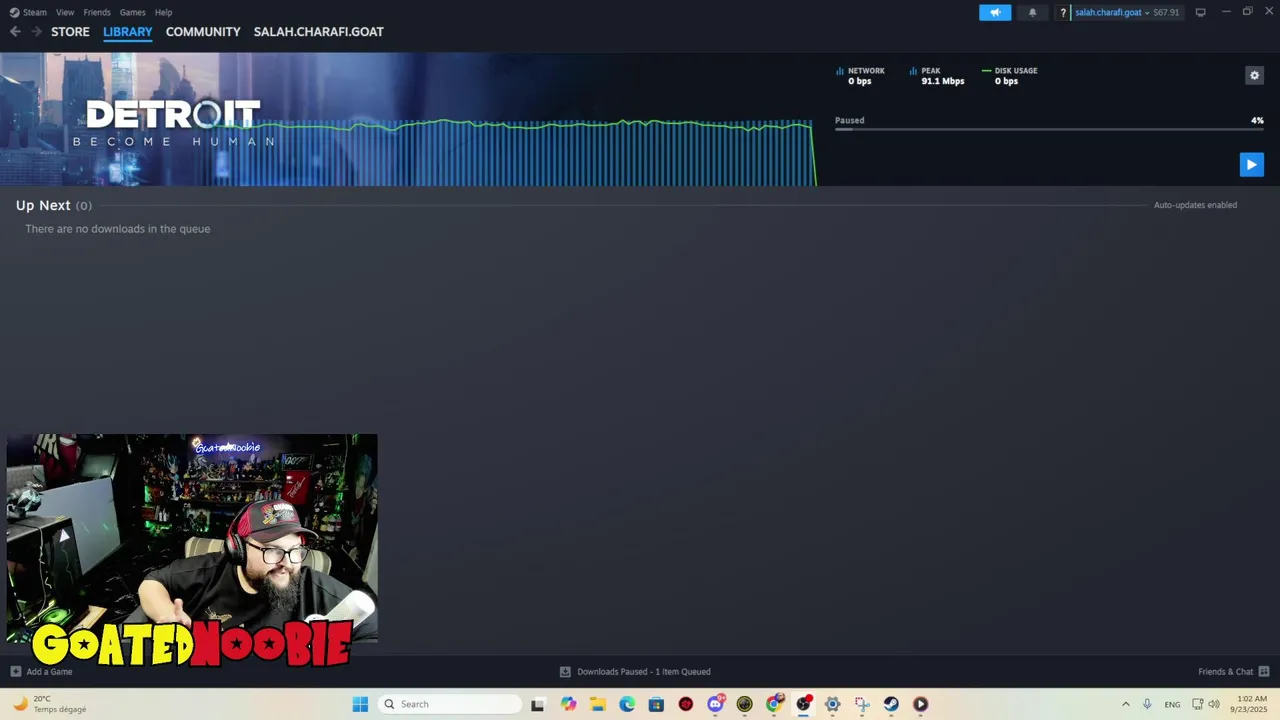
Task: Click the microphone tray icon
Action: click(x=1147, y=704)
